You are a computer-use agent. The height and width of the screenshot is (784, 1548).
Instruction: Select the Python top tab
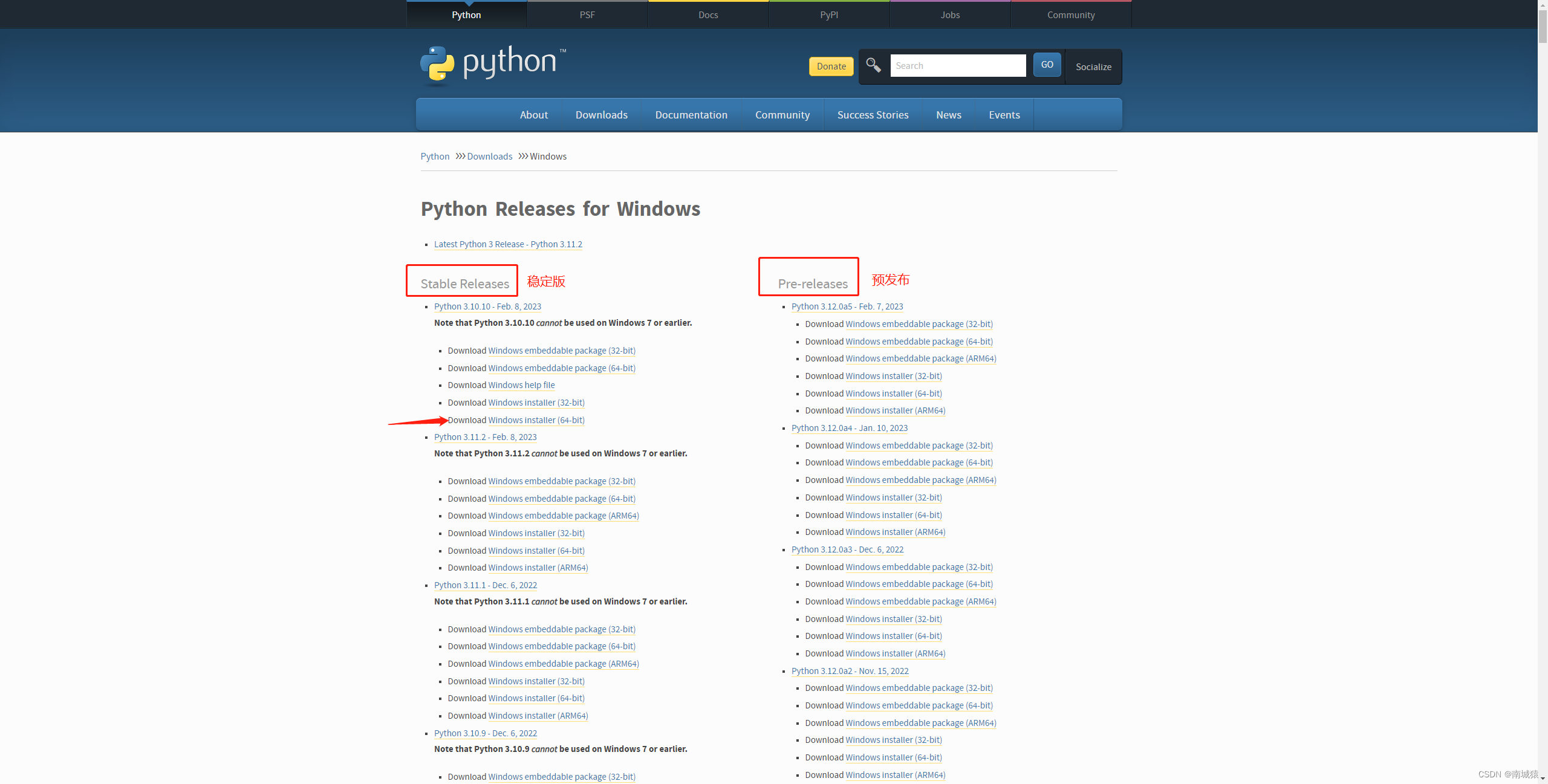(x=466, y=15)
